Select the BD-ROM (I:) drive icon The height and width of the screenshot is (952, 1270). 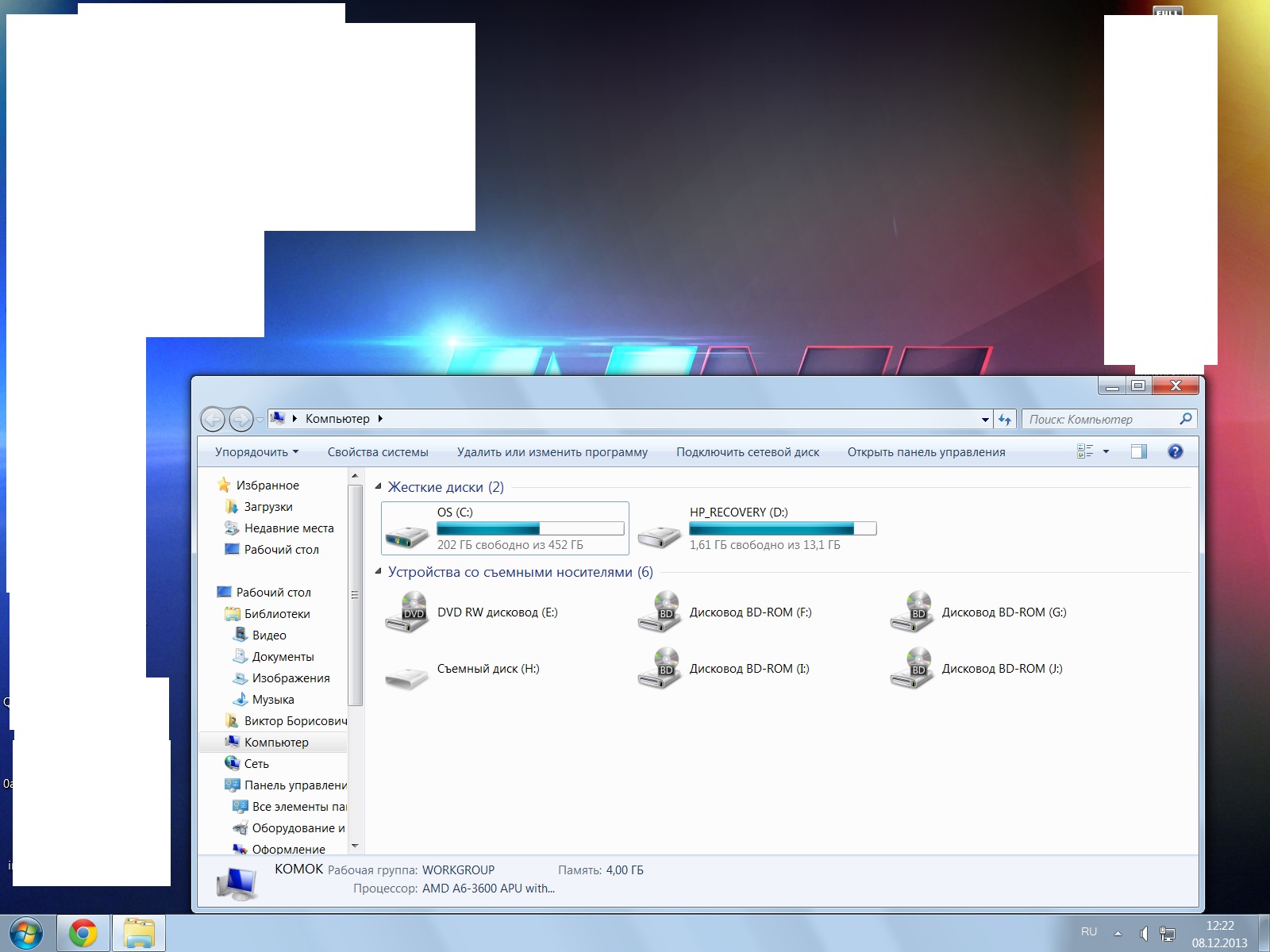tap(659, 669)
